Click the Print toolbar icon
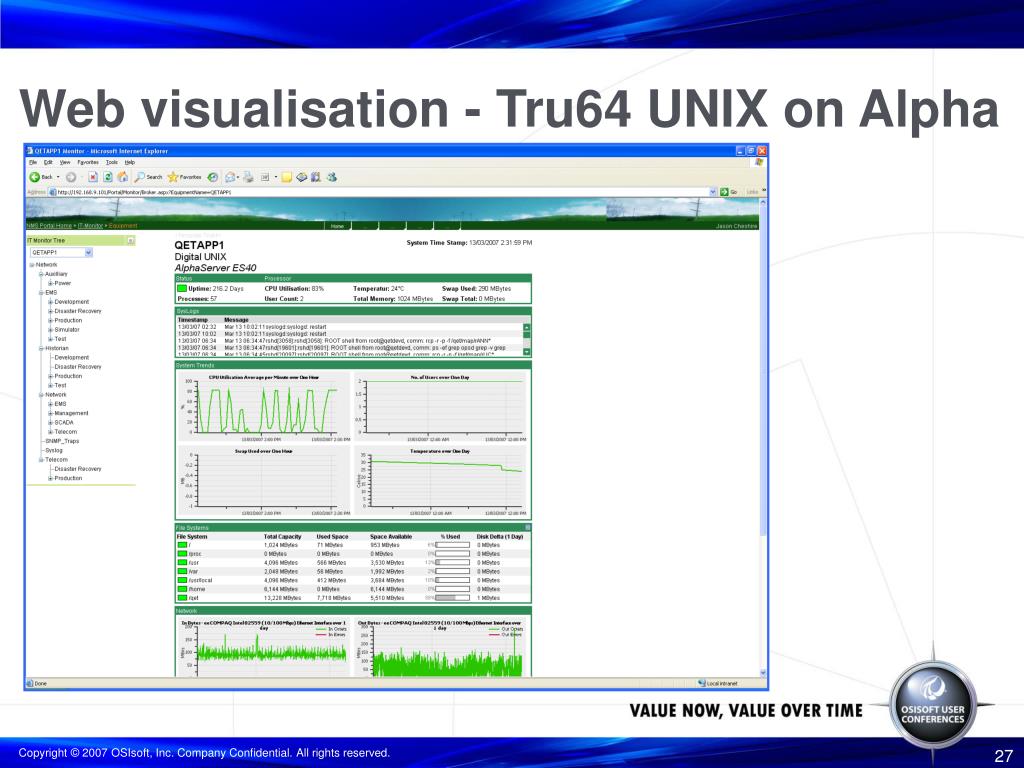Viewport: 1024px width, 768px height. [248, 177]
